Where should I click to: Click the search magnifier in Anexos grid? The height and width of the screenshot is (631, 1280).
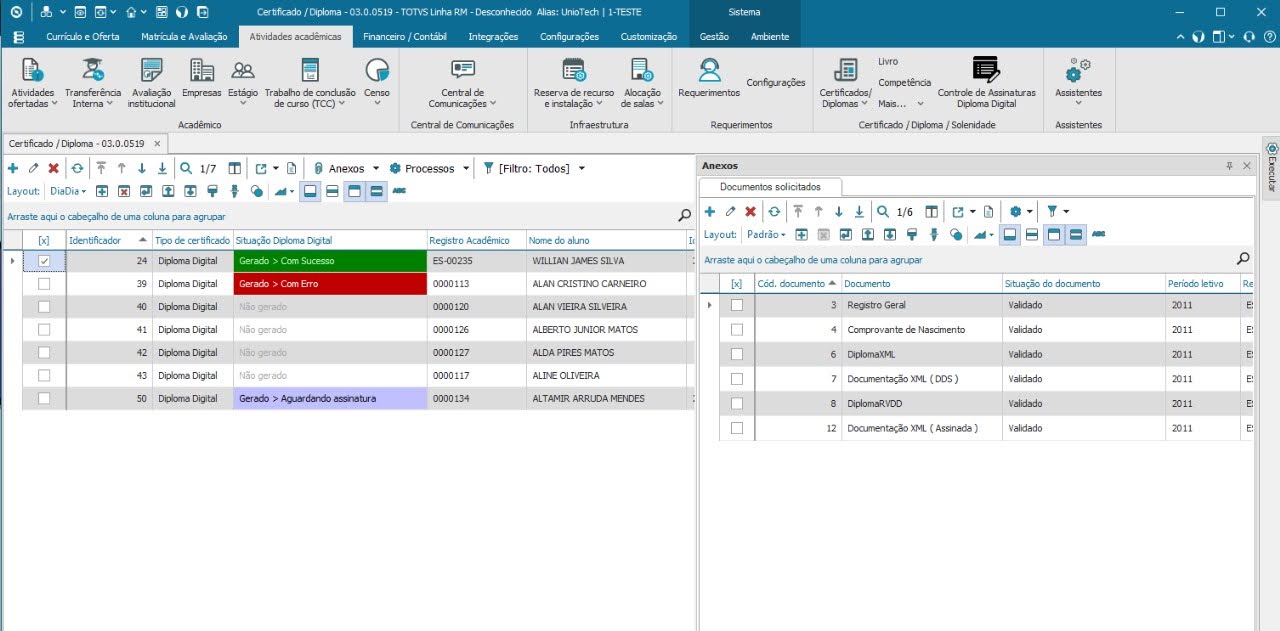pyautogui.click(x=1244, y=259)
